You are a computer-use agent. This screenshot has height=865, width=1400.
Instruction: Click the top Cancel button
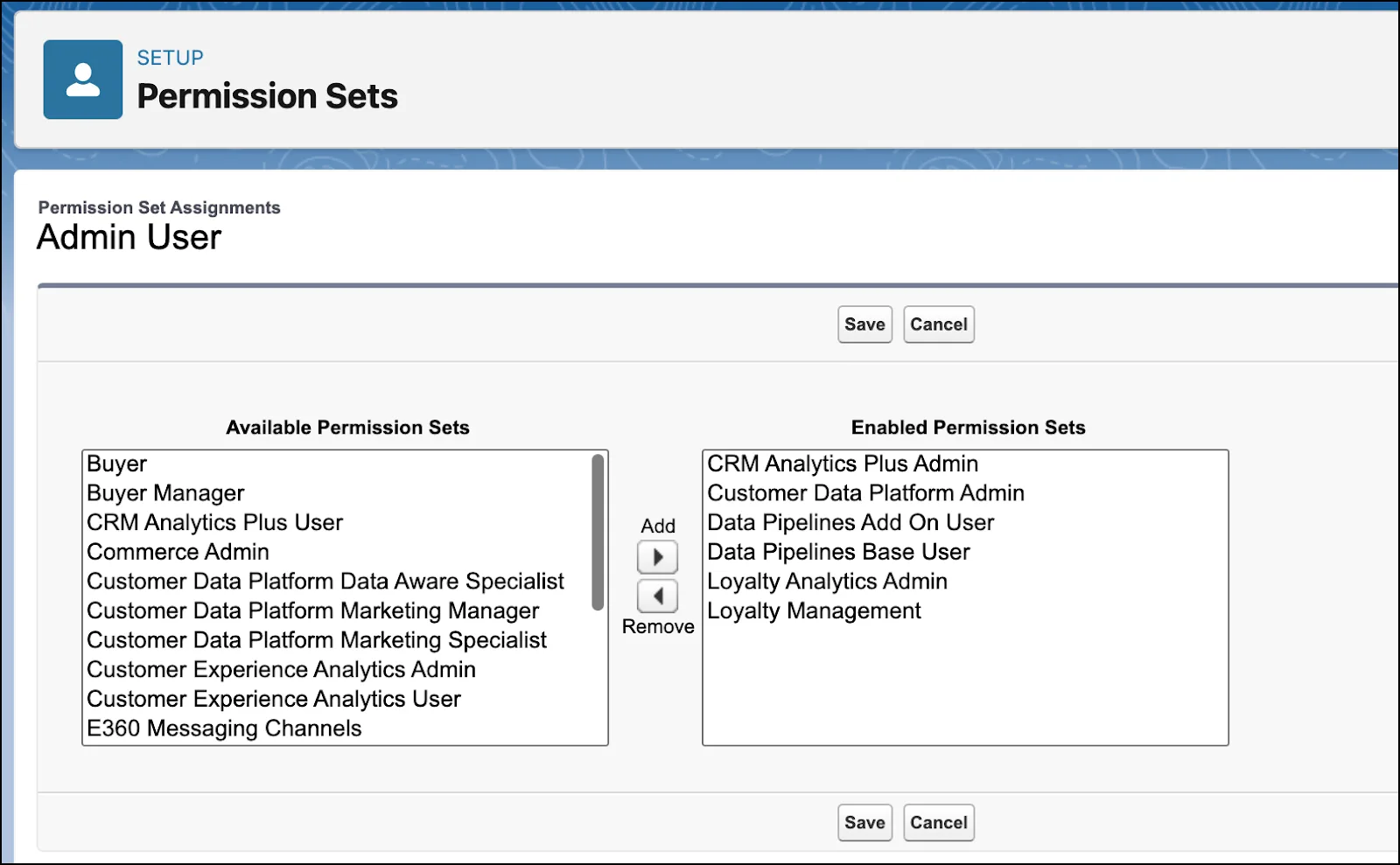[939, 324]
